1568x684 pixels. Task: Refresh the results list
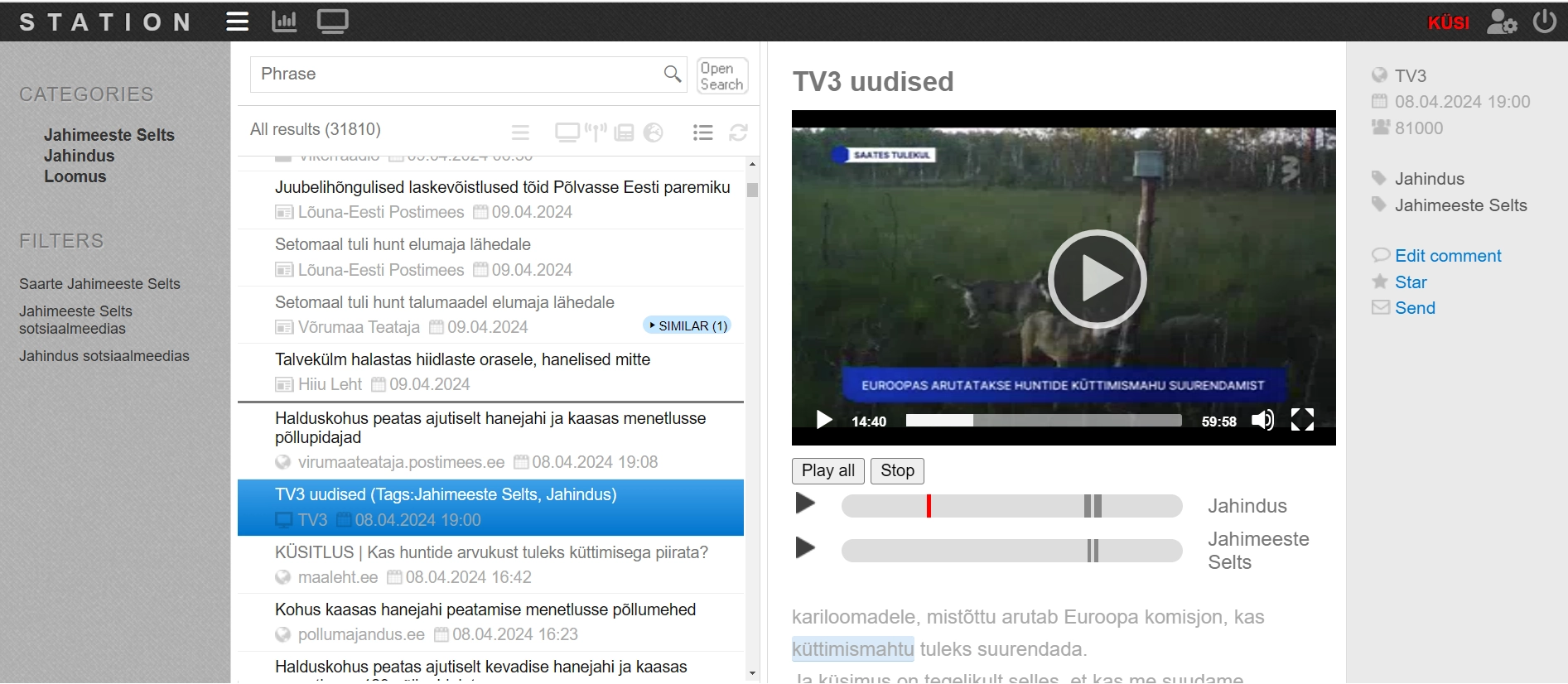[x=738, y=132]
